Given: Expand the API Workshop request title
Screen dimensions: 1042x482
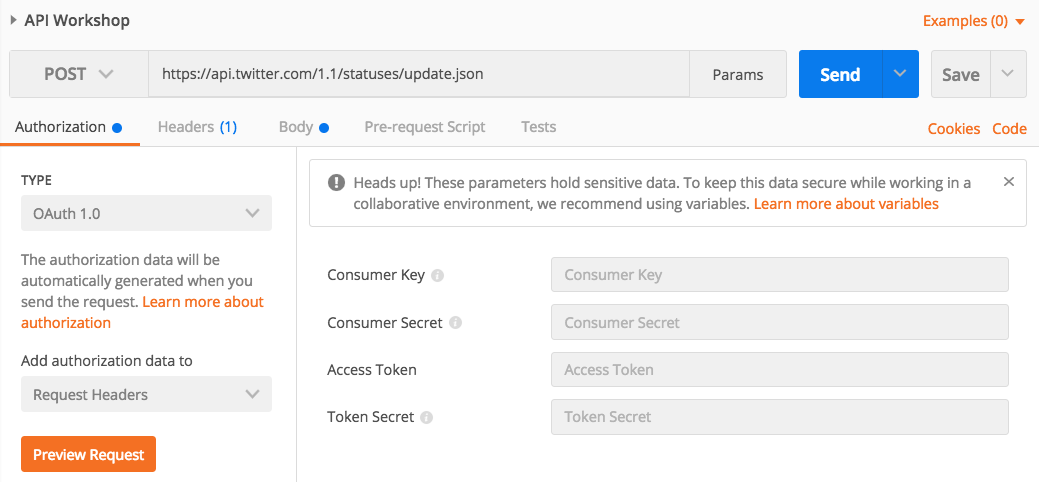Looking at the screenshot, I should [14, 19].
